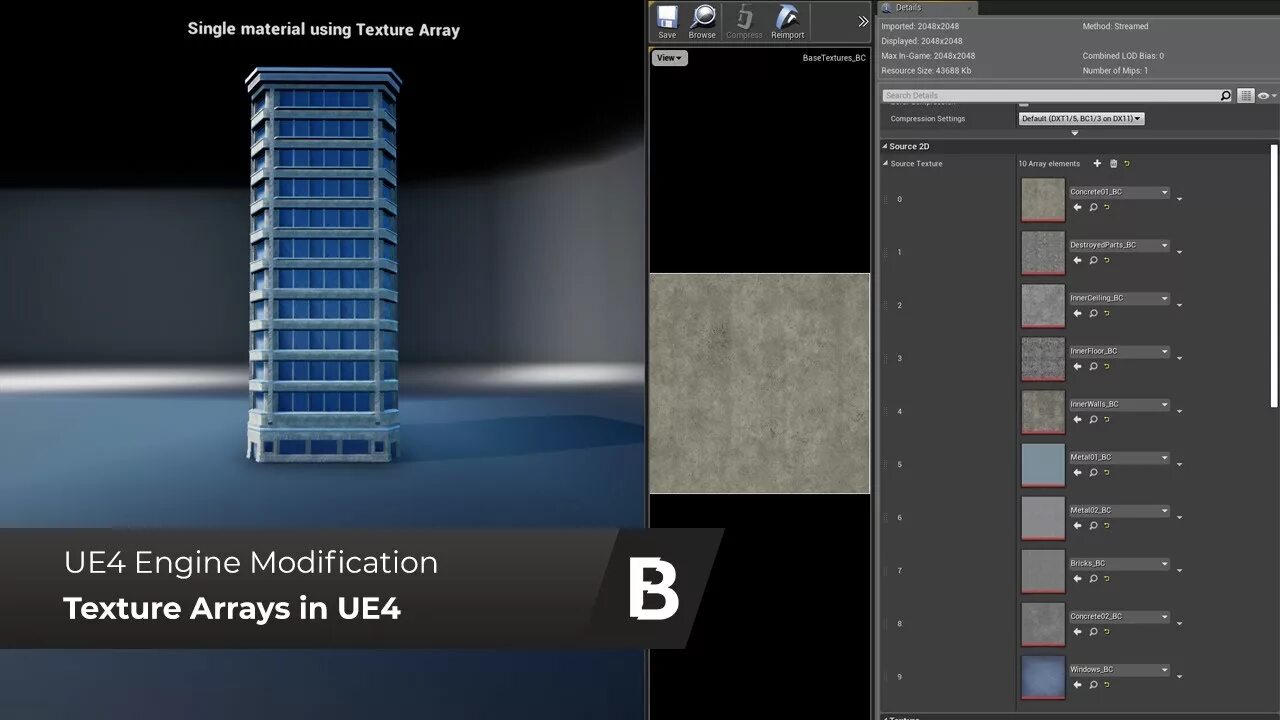1280x720 pixels.
Task: Browse to Metal02_BC in Content Browser
Action: coord(1093,525)
